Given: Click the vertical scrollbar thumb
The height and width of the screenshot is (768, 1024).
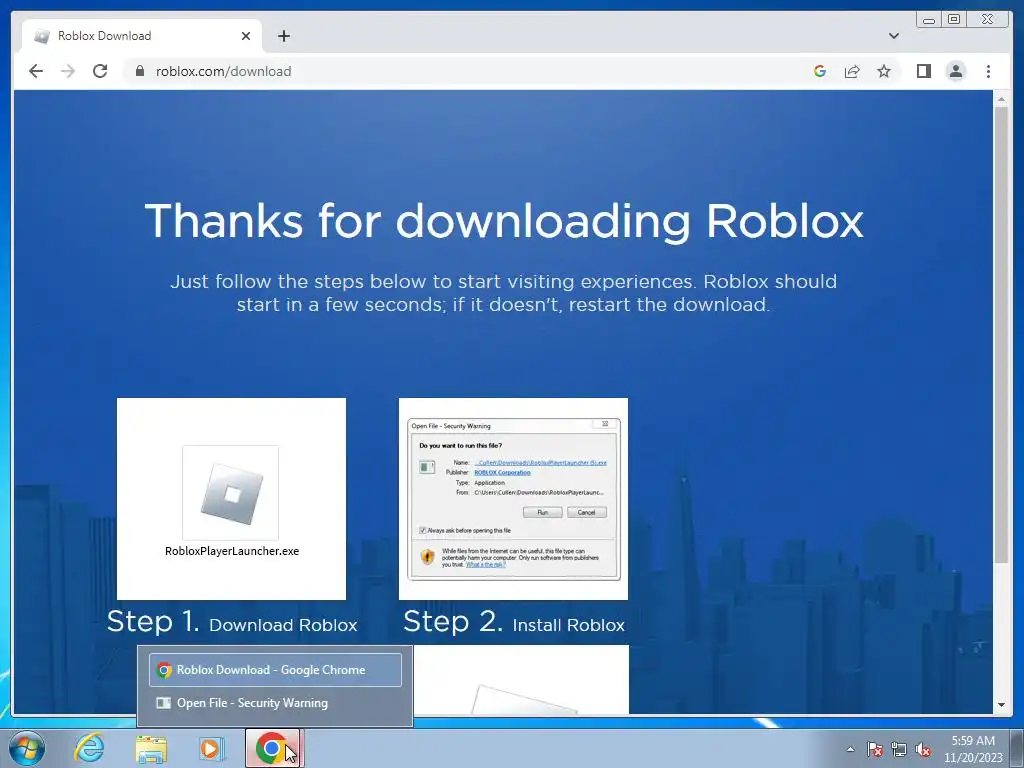Looking at the screenshot, I should (x=1001, y=334).
